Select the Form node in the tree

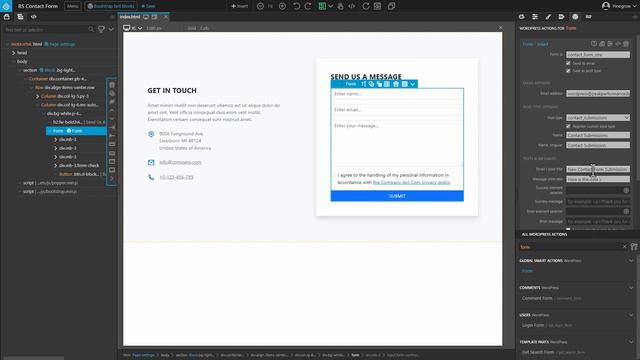[x=76, y=131]
